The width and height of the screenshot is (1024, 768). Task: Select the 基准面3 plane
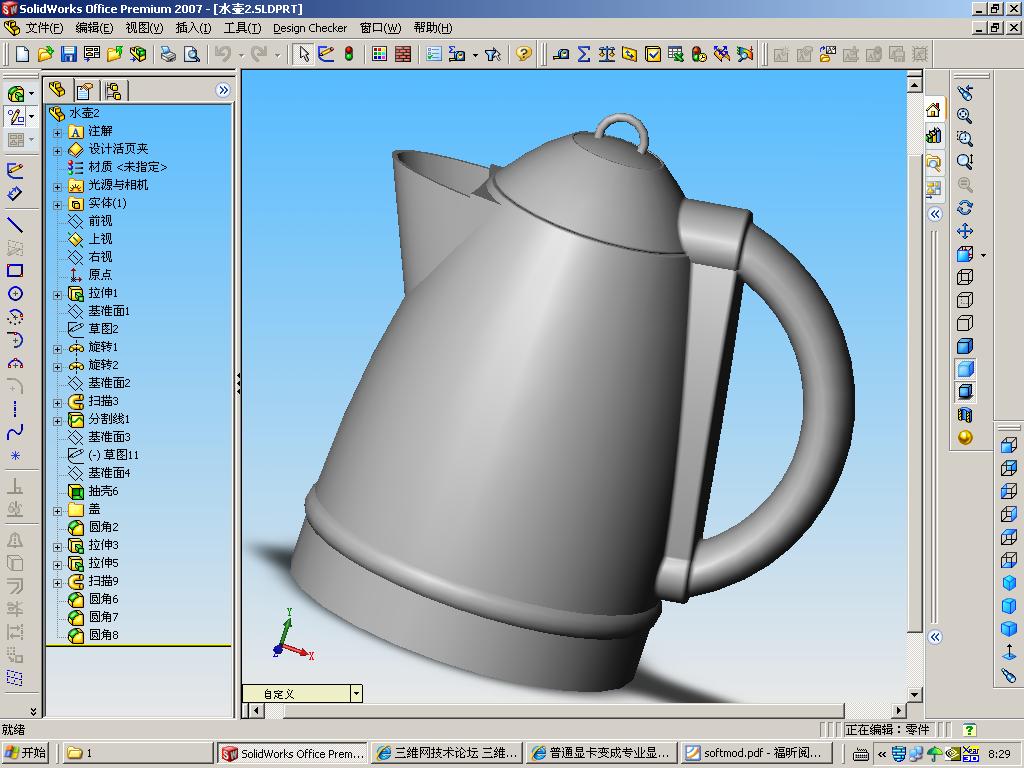pyautogui.click(x=109, y=437)
